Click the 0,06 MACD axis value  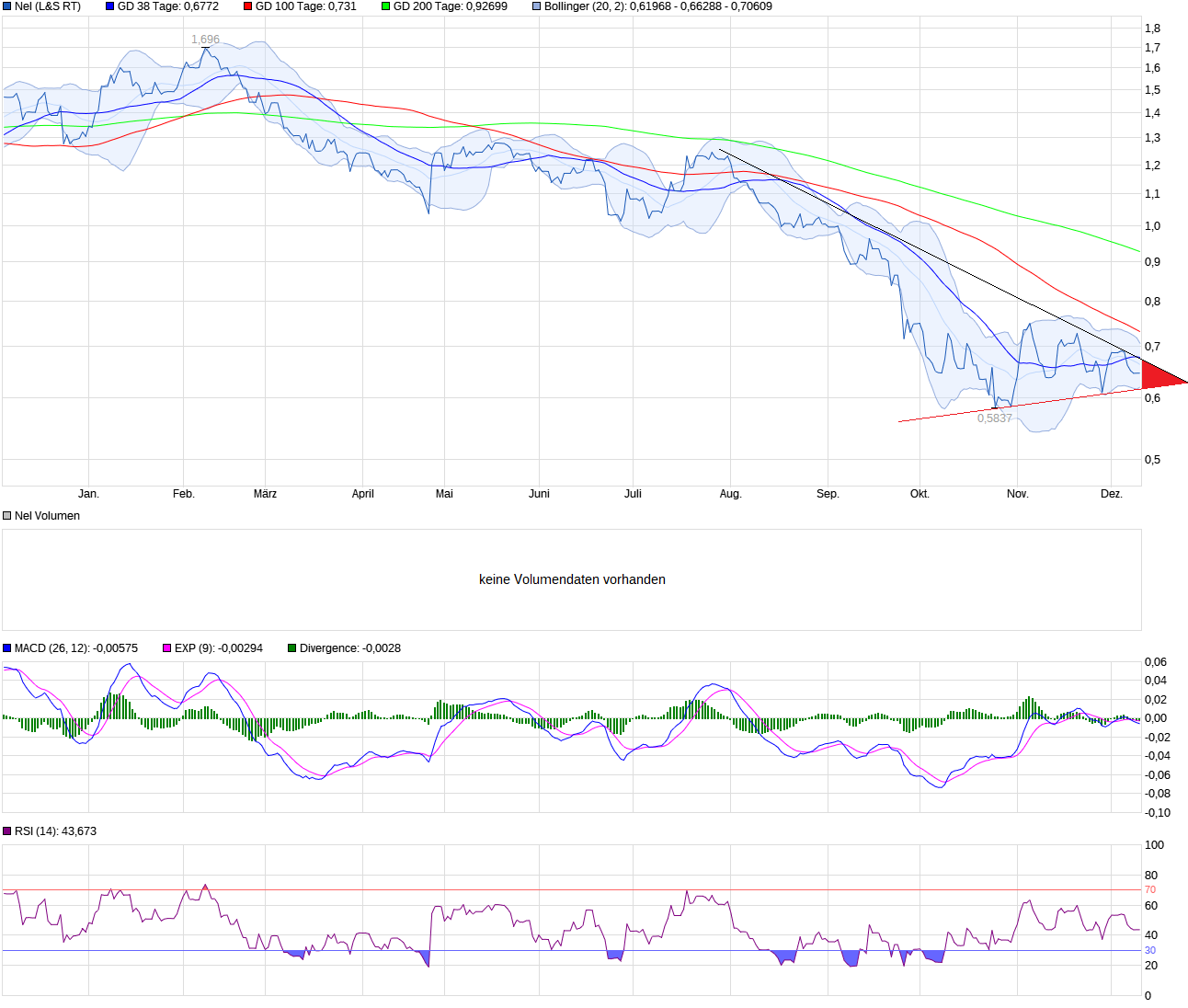(1156, 662)
